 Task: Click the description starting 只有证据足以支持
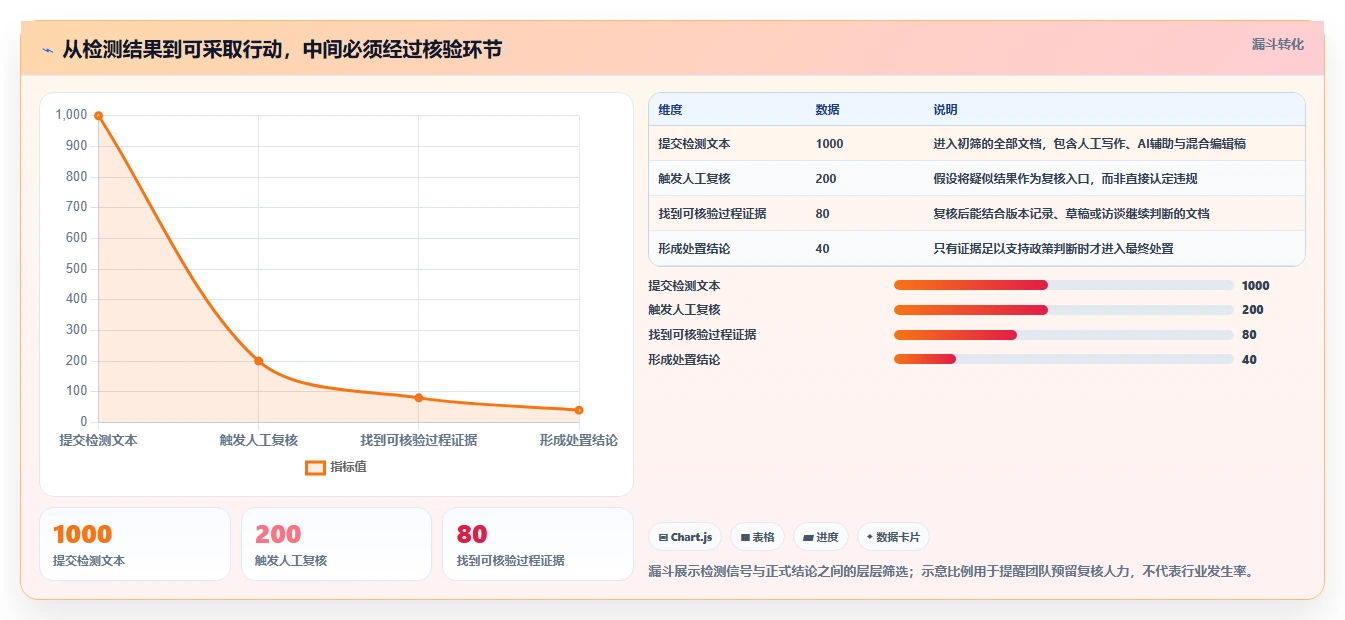pyautogui.click(x=1053, y=249)
